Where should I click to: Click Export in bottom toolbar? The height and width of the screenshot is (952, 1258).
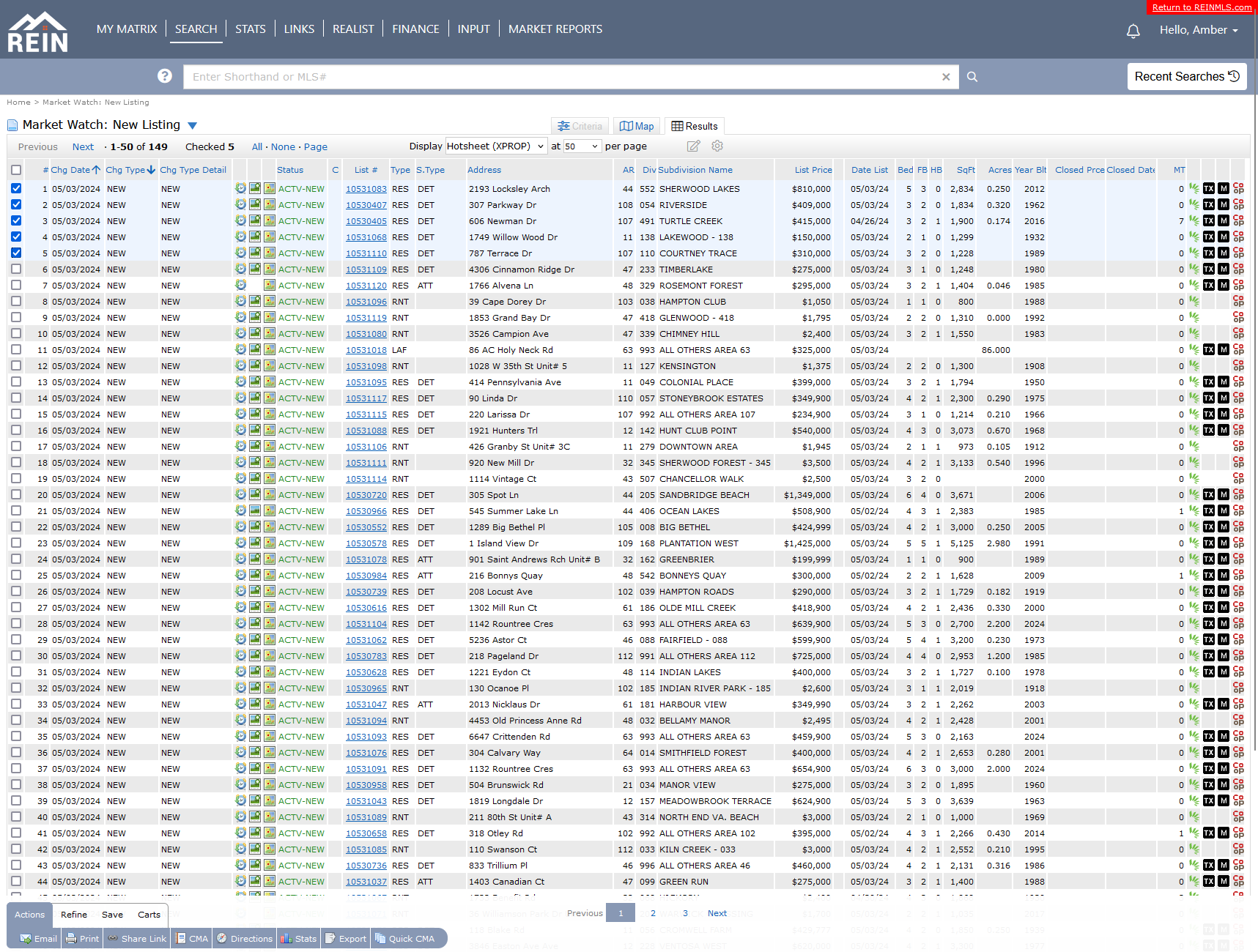click(346, 938)
